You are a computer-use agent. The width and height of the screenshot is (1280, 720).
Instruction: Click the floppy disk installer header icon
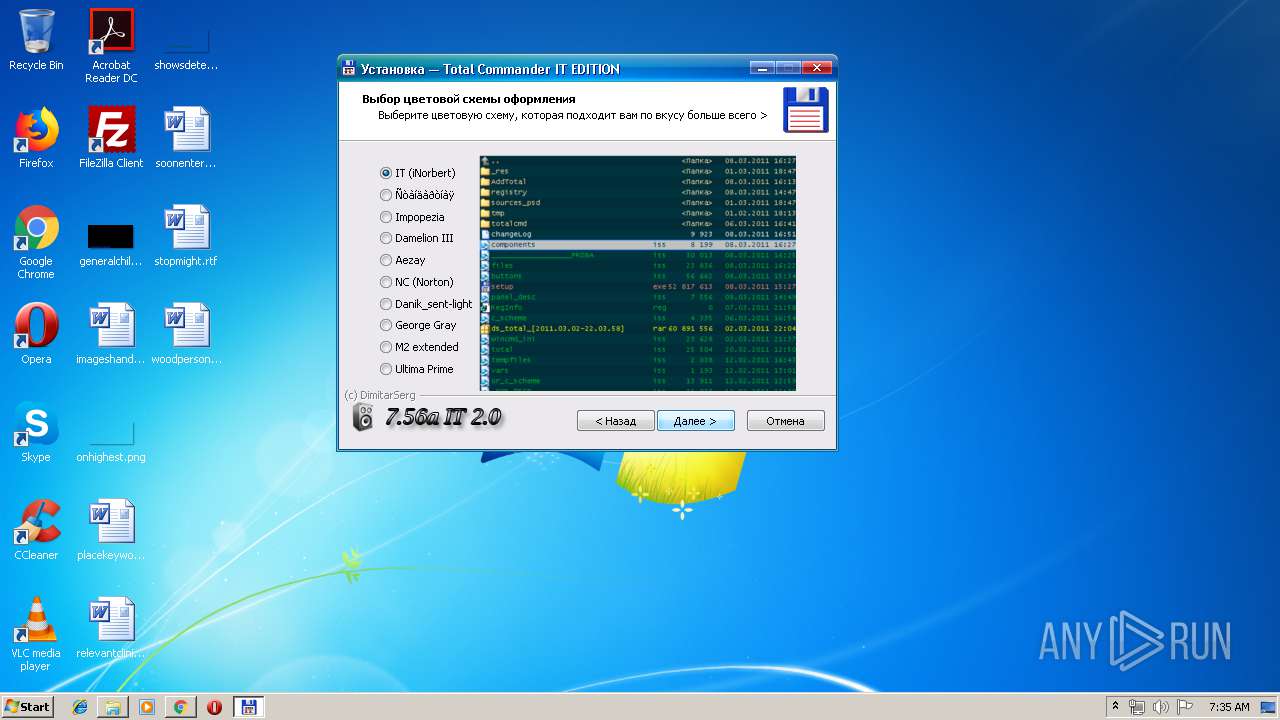coord(806,110)
